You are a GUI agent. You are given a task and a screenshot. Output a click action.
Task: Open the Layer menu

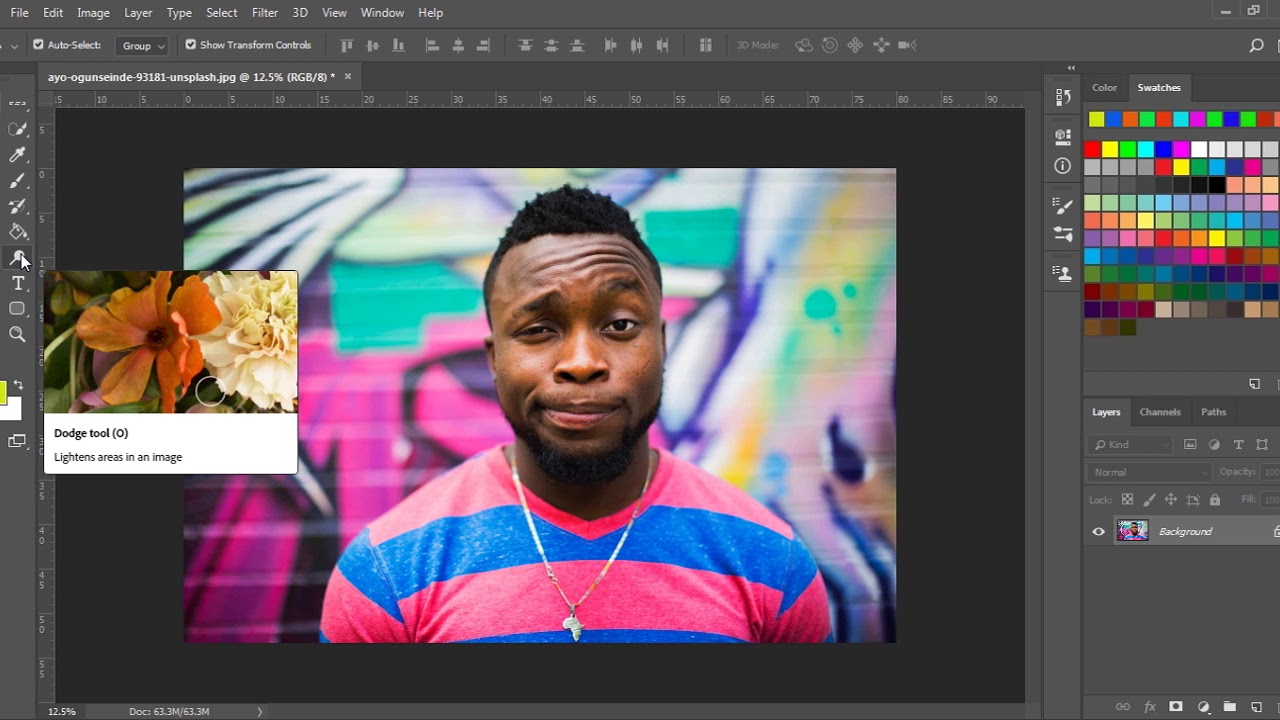(x=138, y=13)
